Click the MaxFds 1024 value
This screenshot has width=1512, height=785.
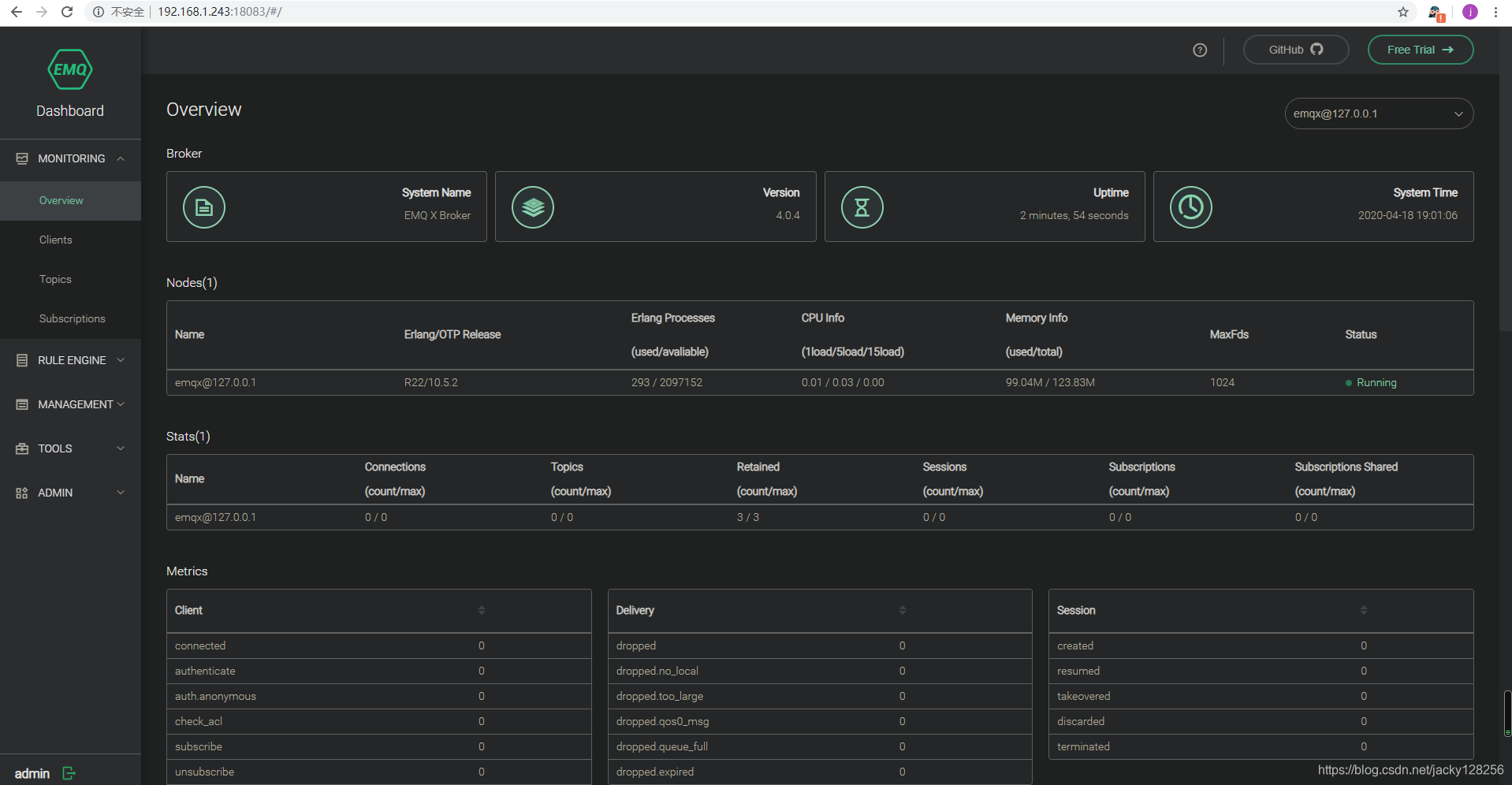pos(1223,382)
